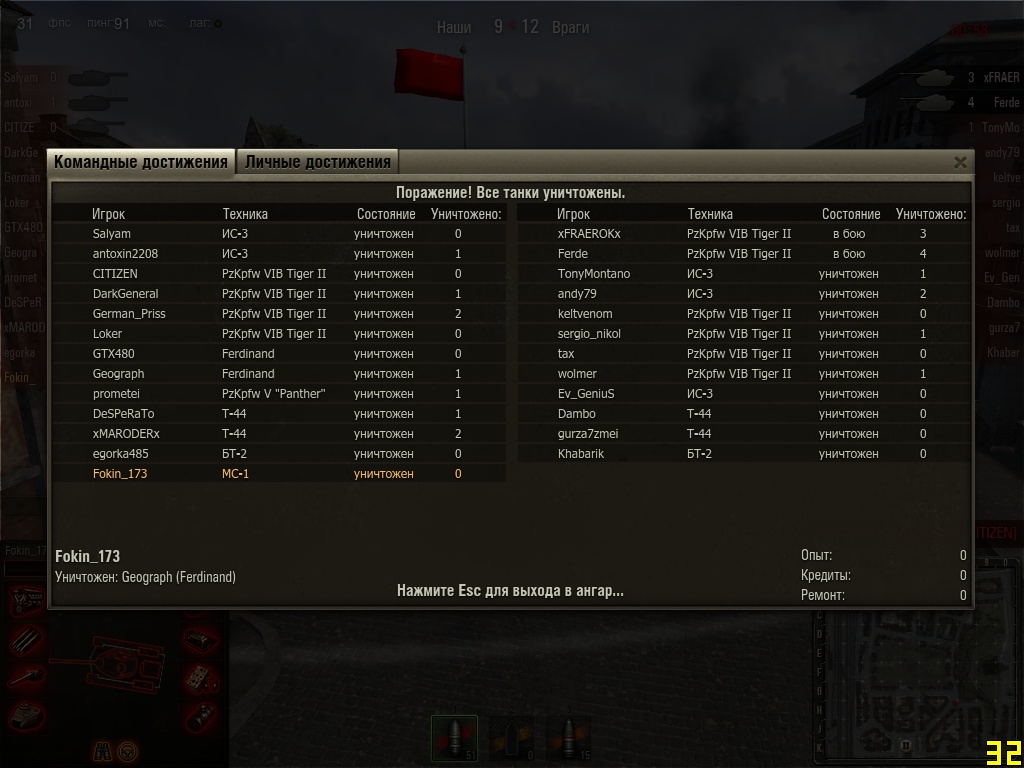This screenshot has width=1024, height=768.
Task: Select the empty second shell slot
Action: pyautogui.click(x=511, y=739)
